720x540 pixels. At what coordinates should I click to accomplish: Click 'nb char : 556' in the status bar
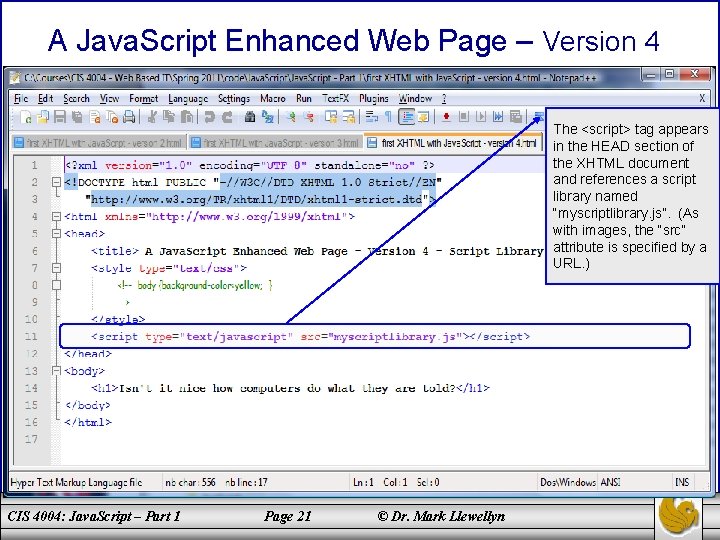tap(190, 482)
